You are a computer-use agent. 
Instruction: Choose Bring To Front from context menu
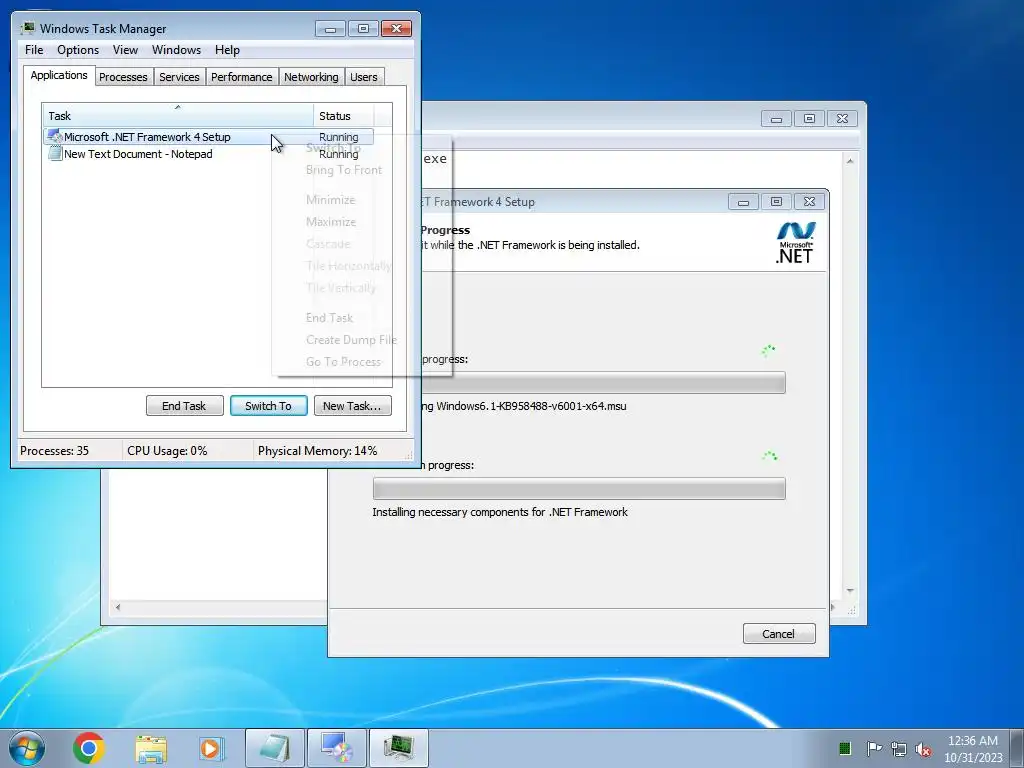click(344, 170)
